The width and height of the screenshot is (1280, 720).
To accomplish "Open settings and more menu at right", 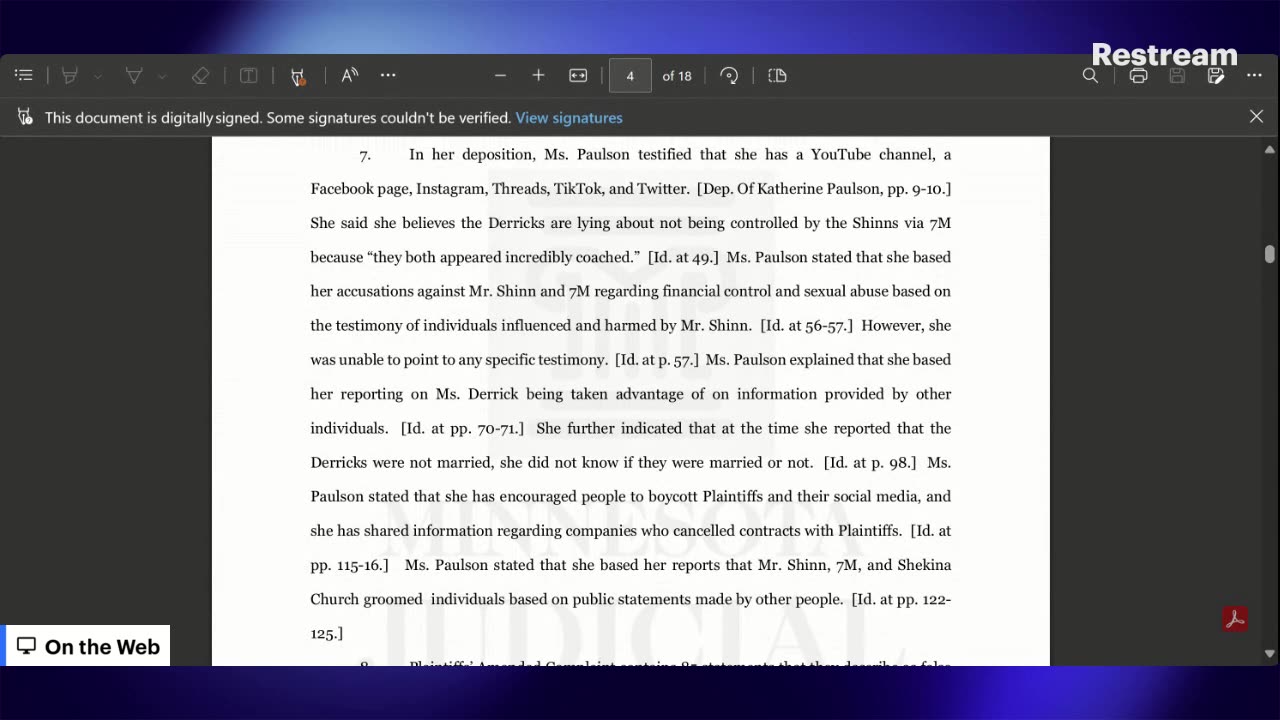I will click(1254, 75).
